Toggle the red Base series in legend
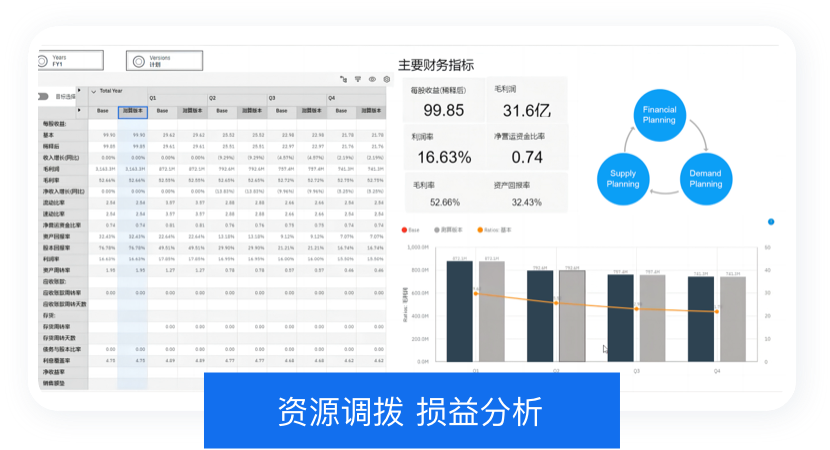The height and width of the screenshot is (450, 830). tap(404, 230)
